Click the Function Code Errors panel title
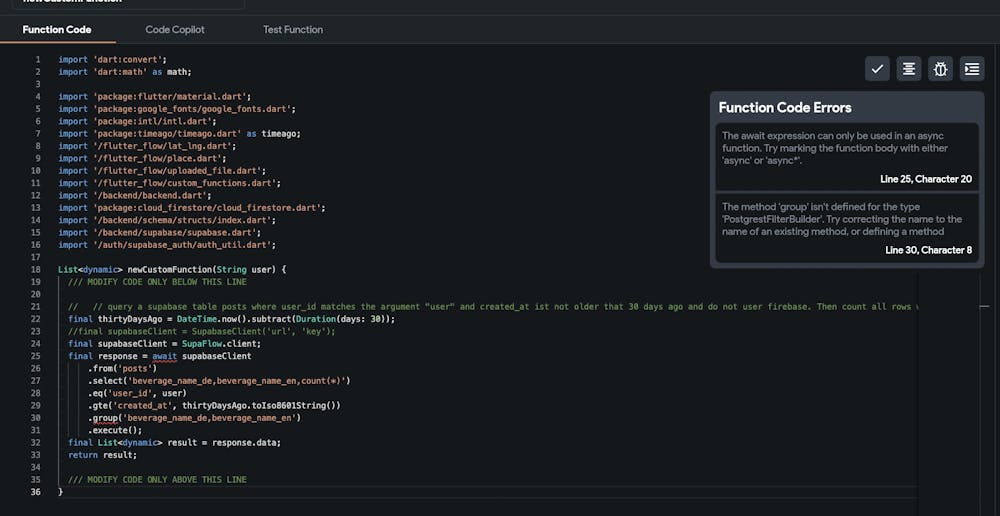 click(x=785, y=108)
